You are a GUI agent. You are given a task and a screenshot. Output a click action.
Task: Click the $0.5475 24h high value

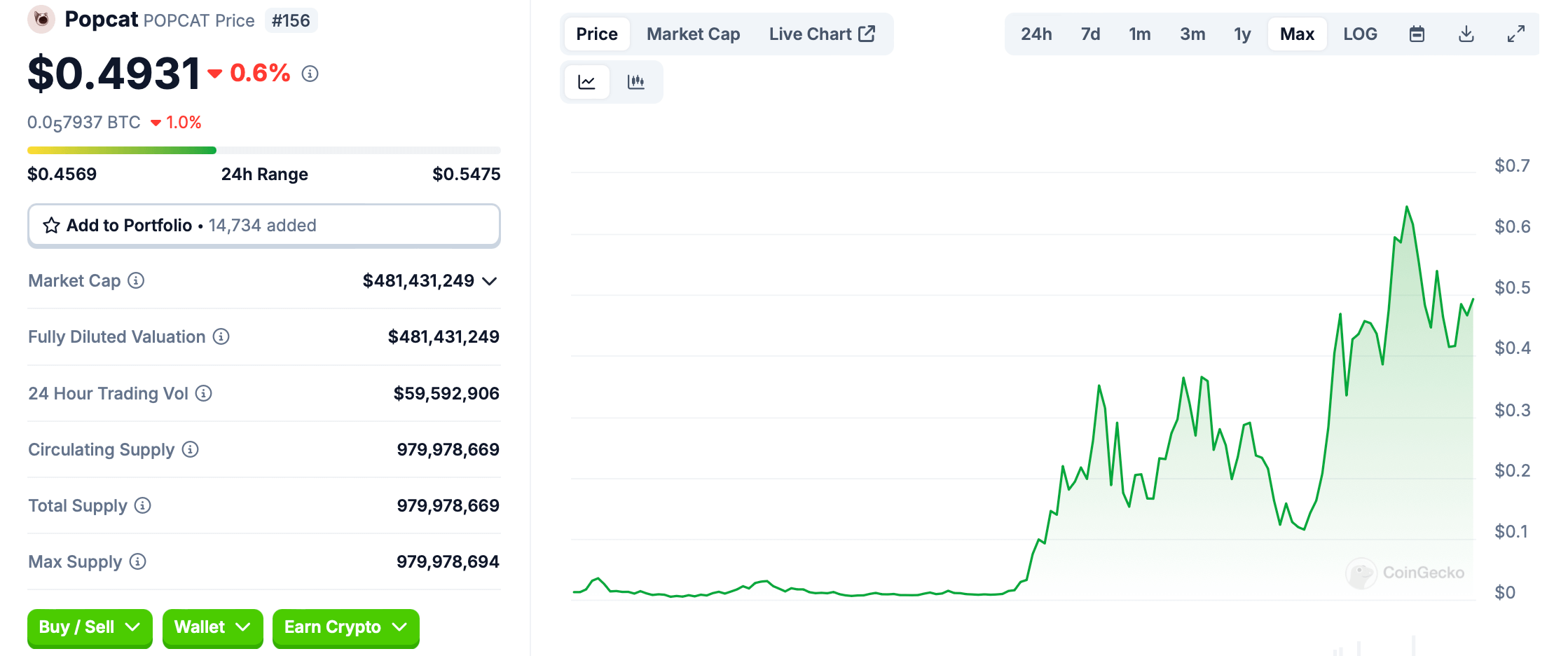[x=467, y=174]
